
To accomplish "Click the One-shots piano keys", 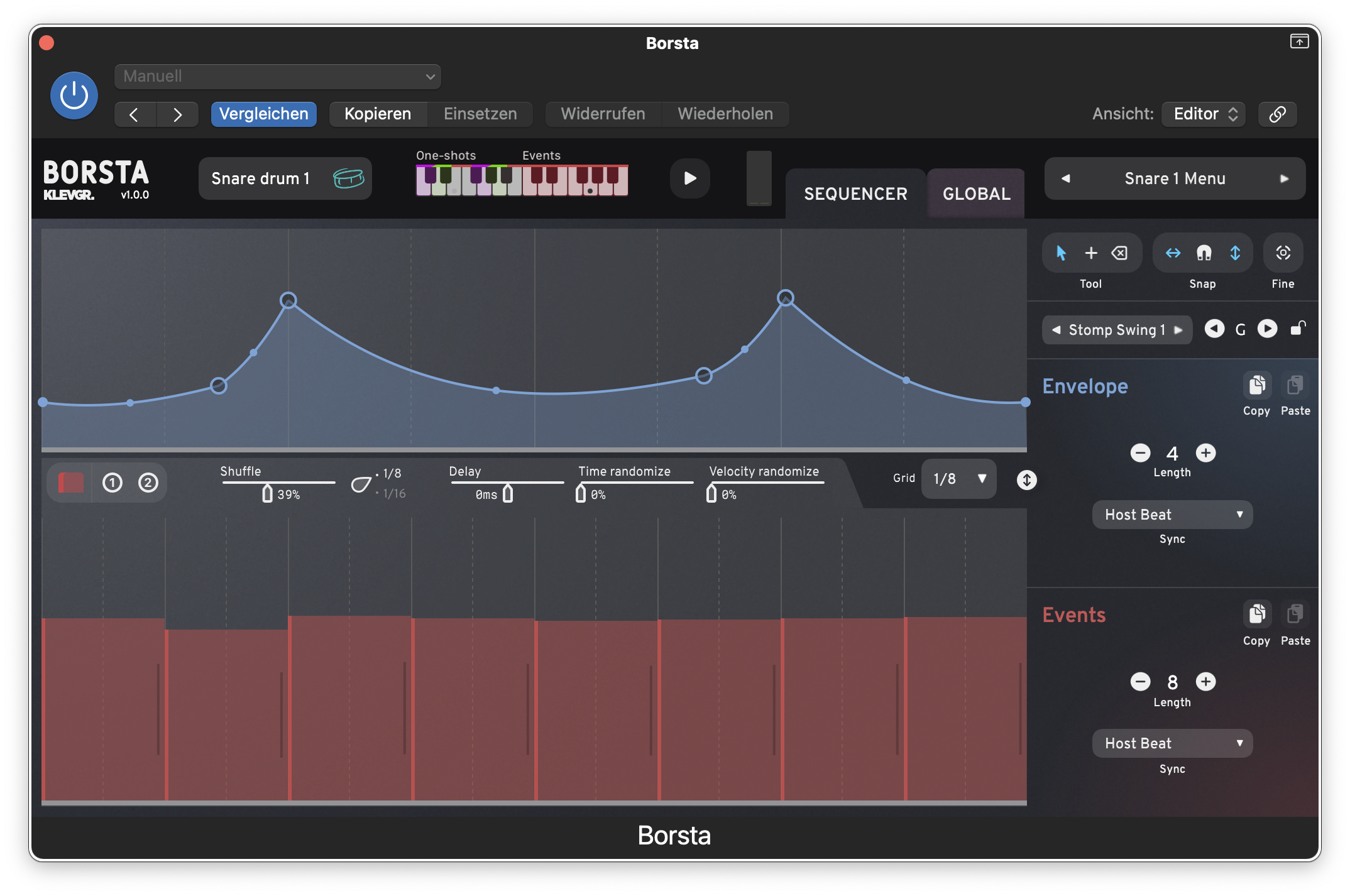I will 469,180.
